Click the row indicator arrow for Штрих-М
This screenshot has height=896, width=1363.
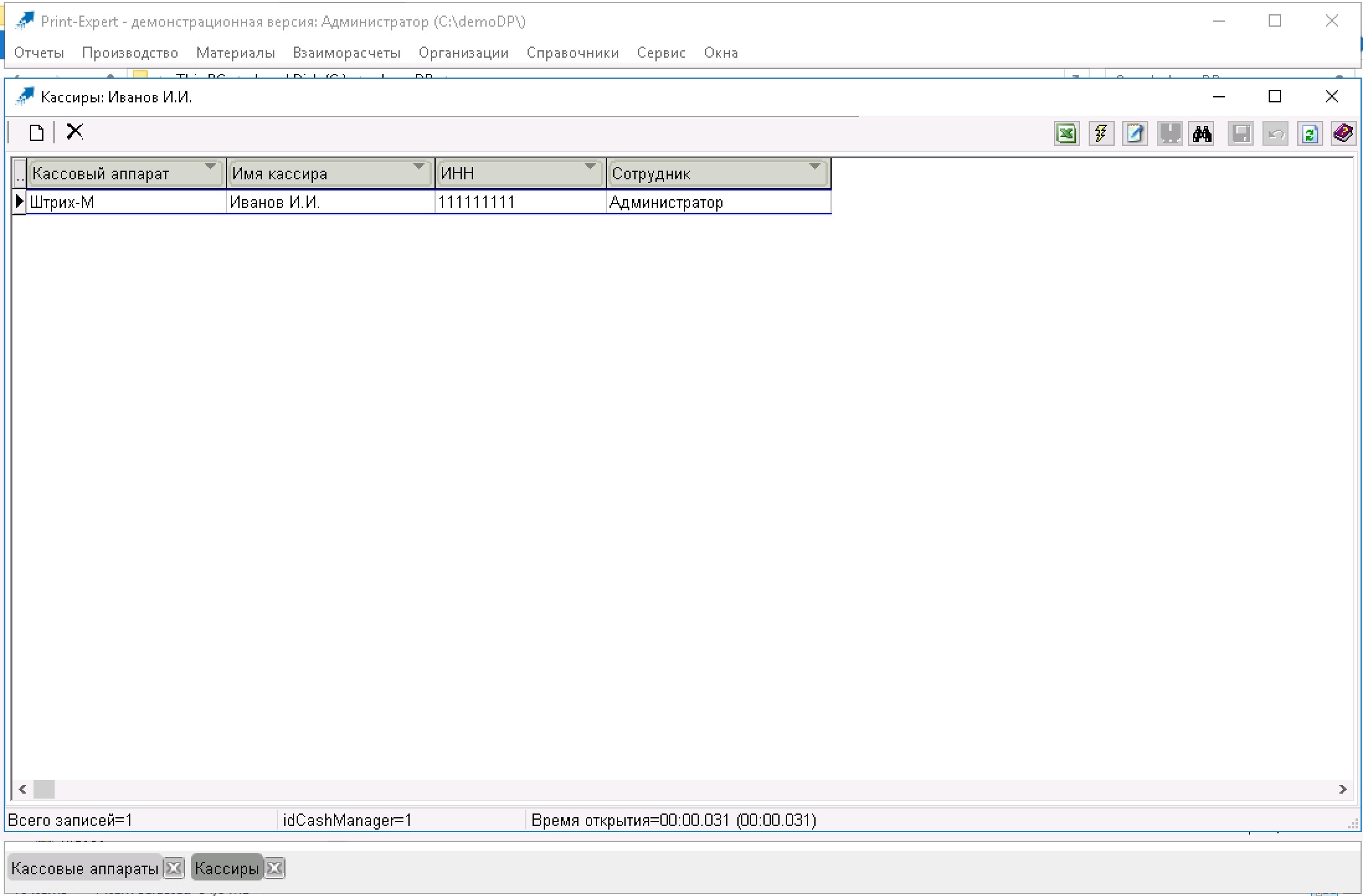tap(19, 202)
